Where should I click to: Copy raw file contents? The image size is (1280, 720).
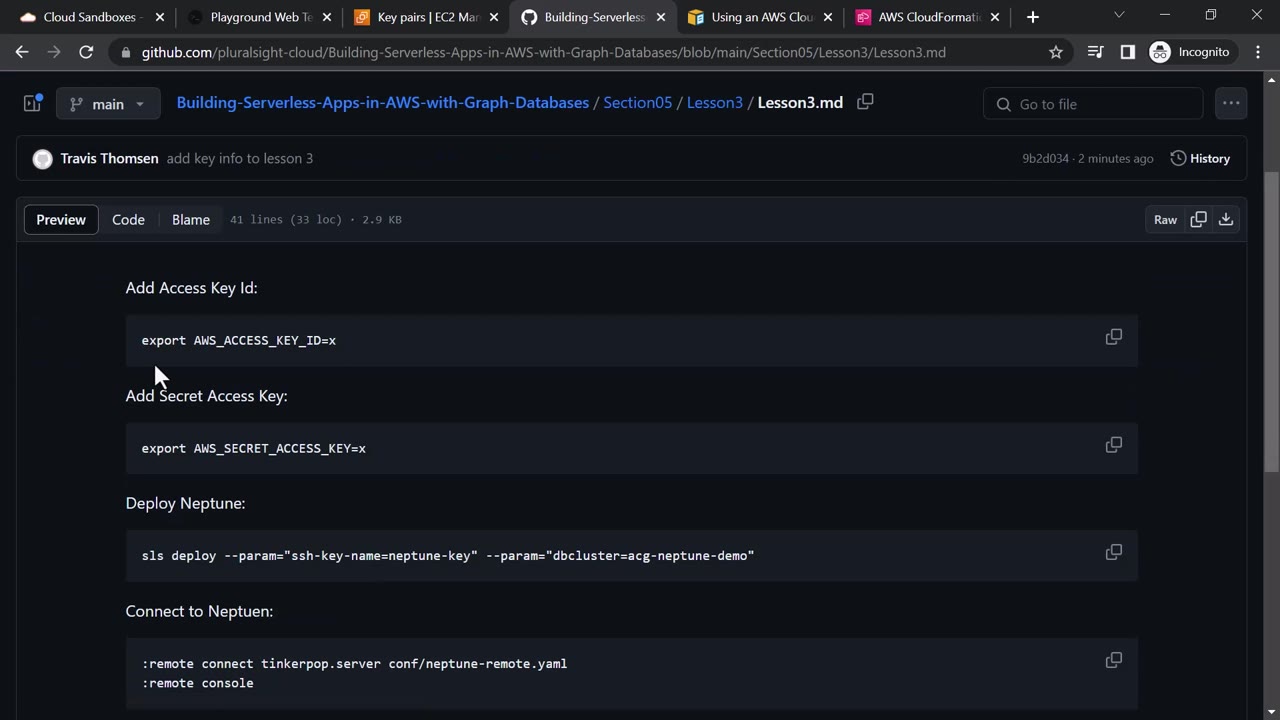(1198, 220)
